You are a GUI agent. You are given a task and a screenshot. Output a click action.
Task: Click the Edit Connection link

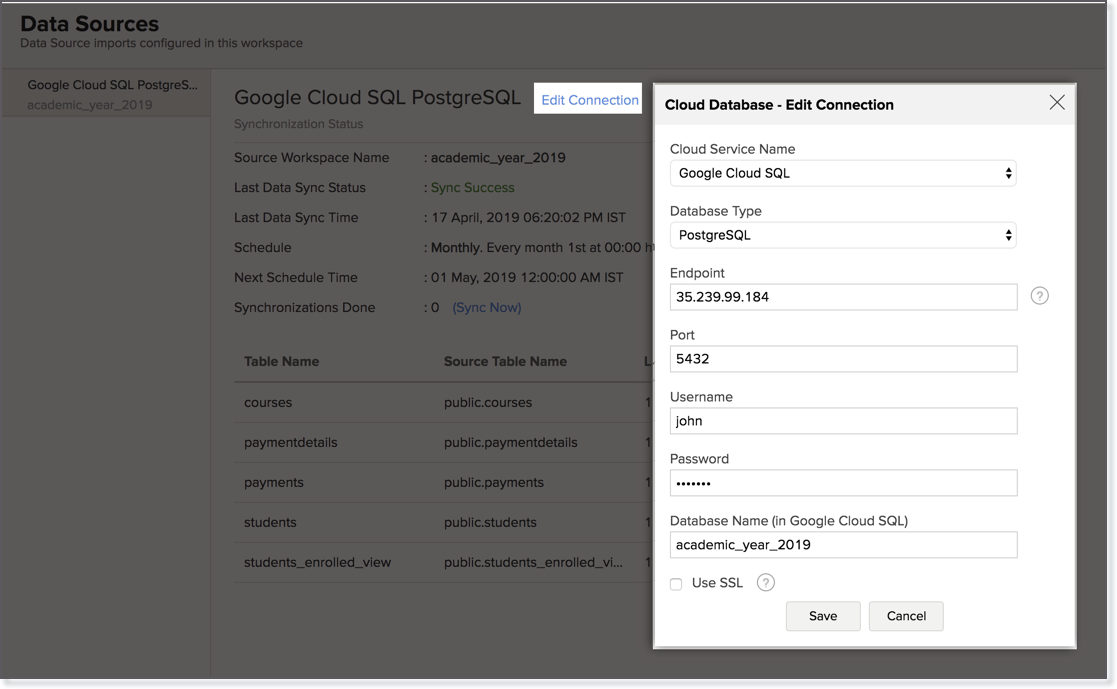[589, 100]
